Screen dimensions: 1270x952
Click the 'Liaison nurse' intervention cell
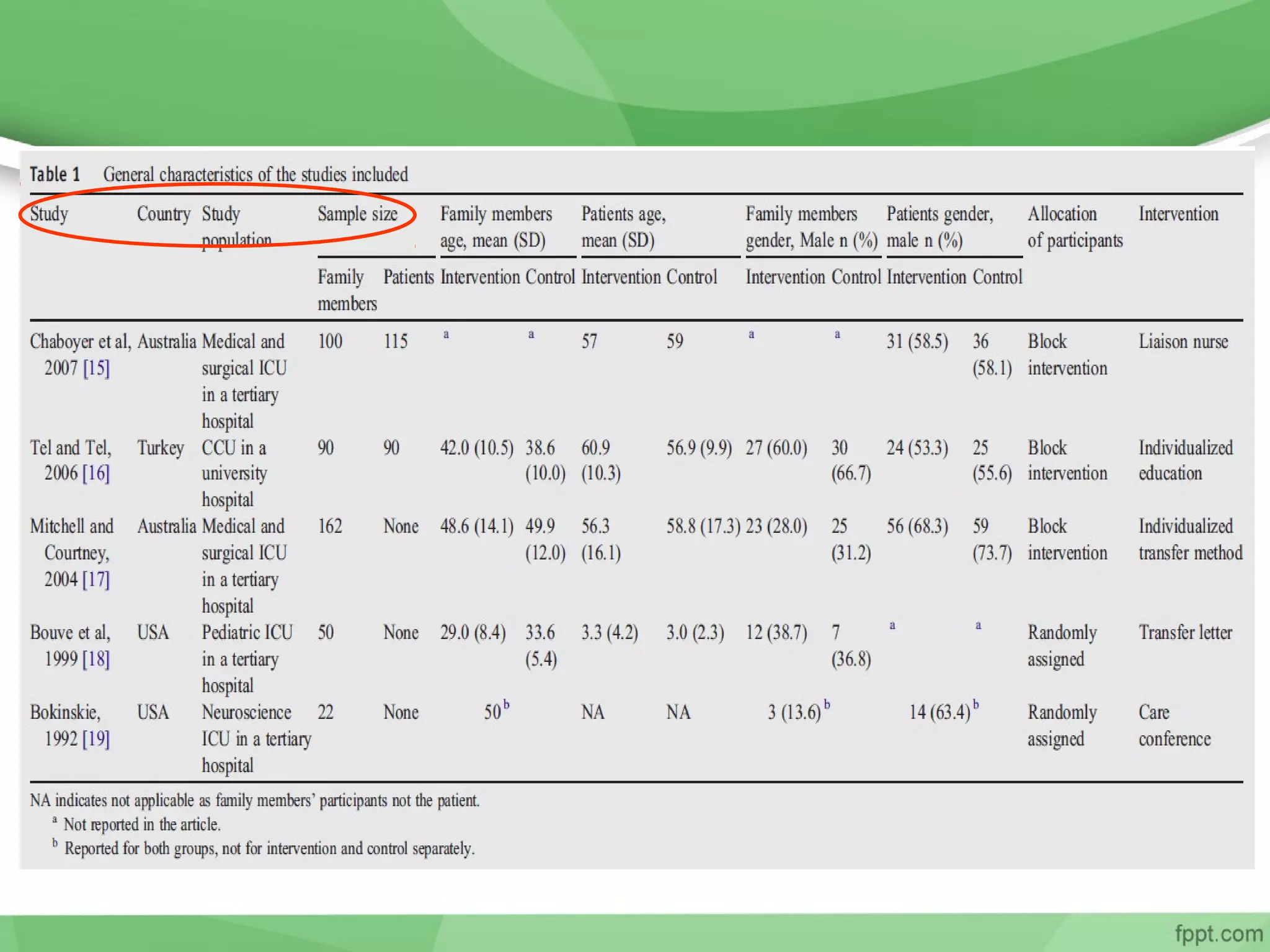[1183, 342]
